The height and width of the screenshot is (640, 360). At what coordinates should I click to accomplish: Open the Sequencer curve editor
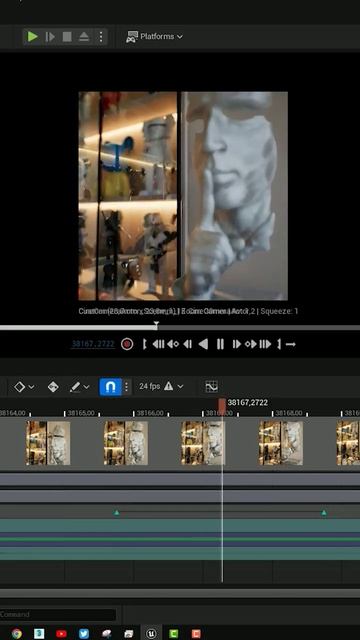pyautogui.click(x=211, y=387)
